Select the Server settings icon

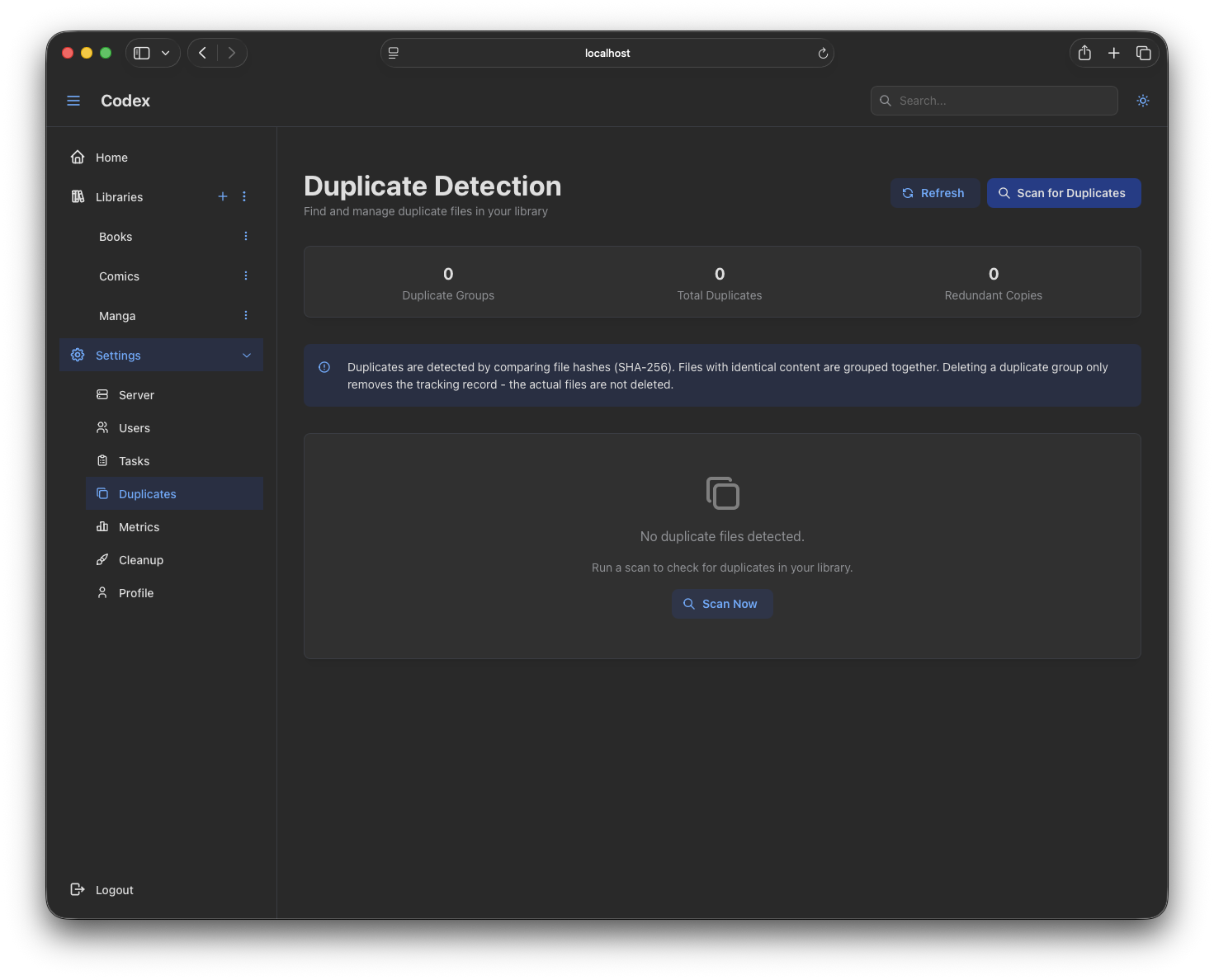102,394
